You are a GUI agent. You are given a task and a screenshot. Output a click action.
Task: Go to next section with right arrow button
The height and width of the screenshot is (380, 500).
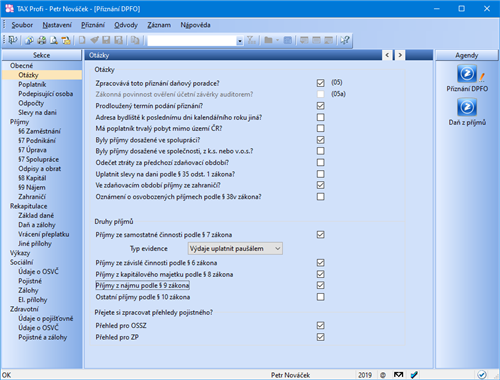pyautogui.click(x=400, y=55)
